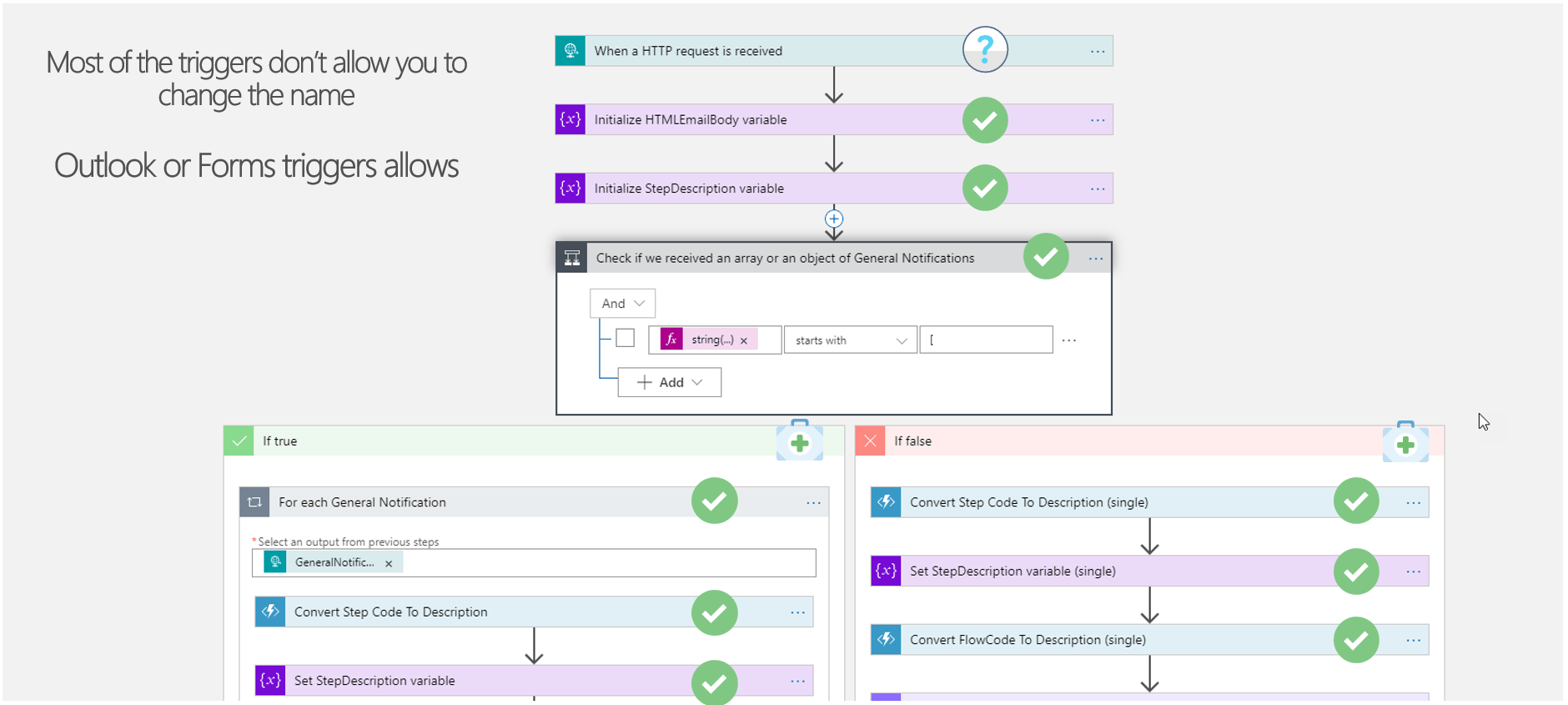Open ellipsis menu of the Check if condition
This screenshot has width=1568, height=705.
click(1095, 259)
